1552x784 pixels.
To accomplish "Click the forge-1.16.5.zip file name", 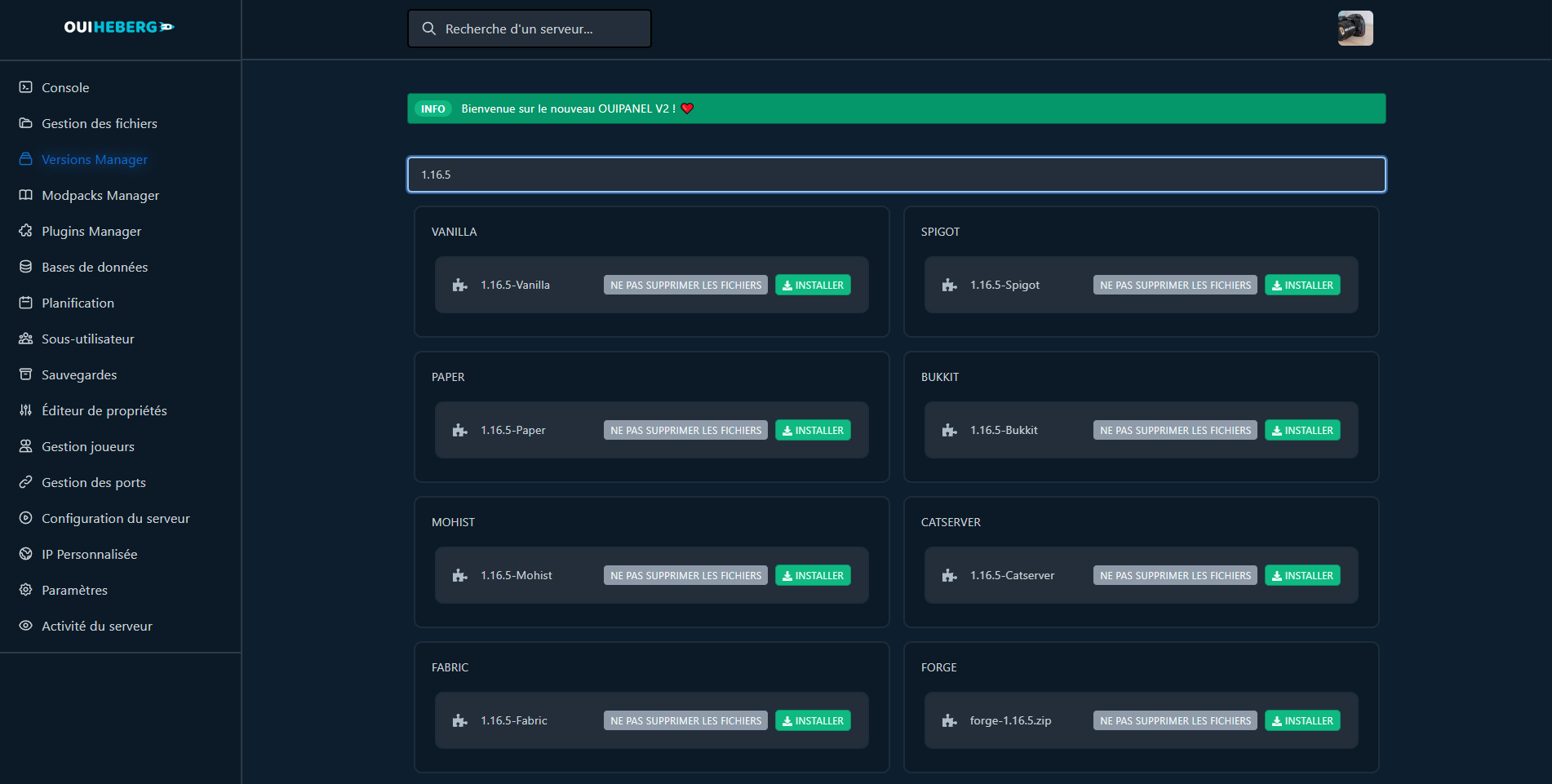I will click(1010, 720).
